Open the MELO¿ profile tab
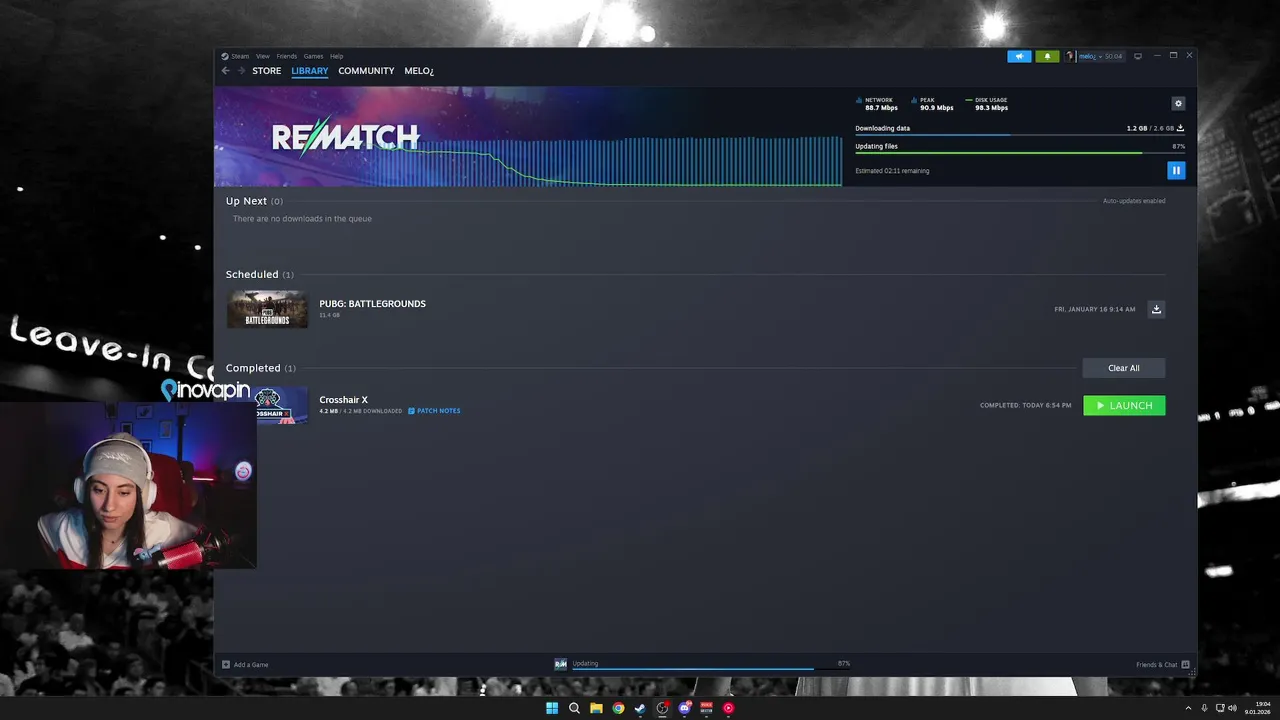Image resolution: width=1280 pixels, height=720 pixels. (x=419, y=71)
